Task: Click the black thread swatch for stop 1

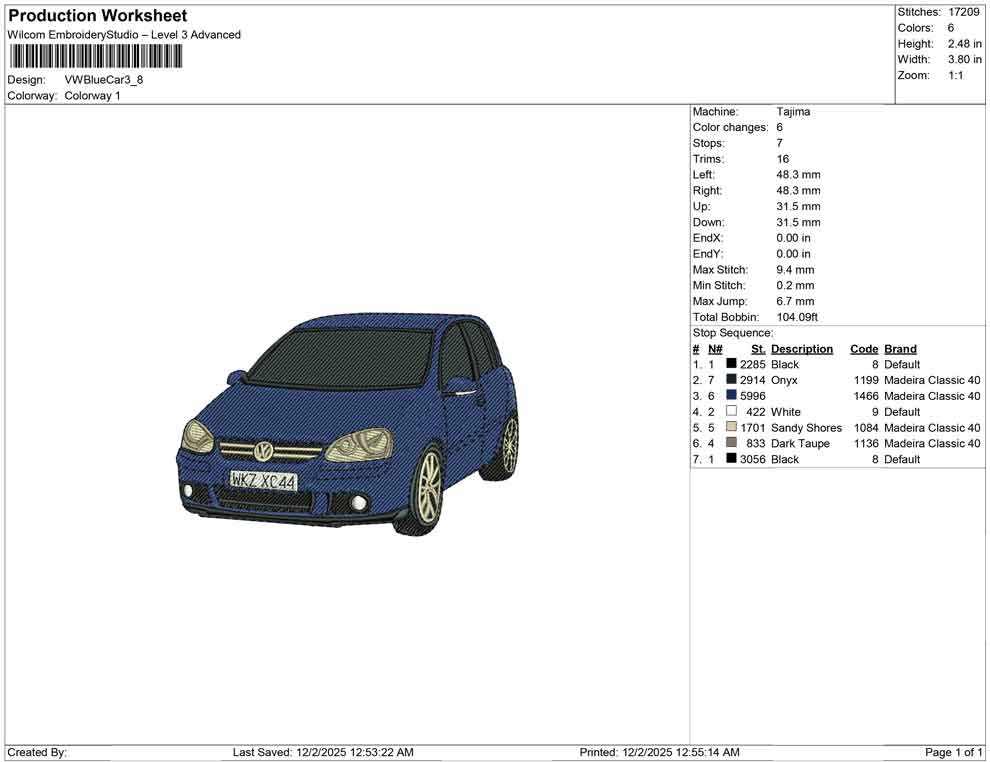Action: [730, 364]
